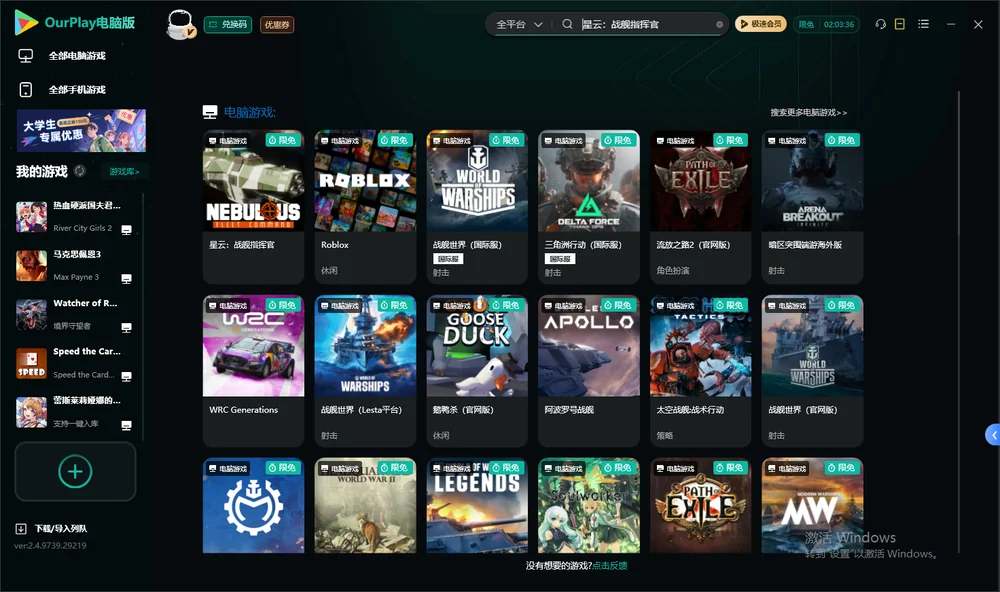
Task: Open the Legends tank game card
Action: (477, 506)
